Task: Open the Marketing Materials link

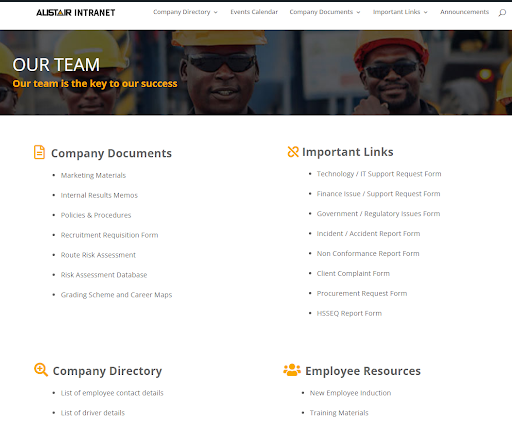Action: [93, 175]
